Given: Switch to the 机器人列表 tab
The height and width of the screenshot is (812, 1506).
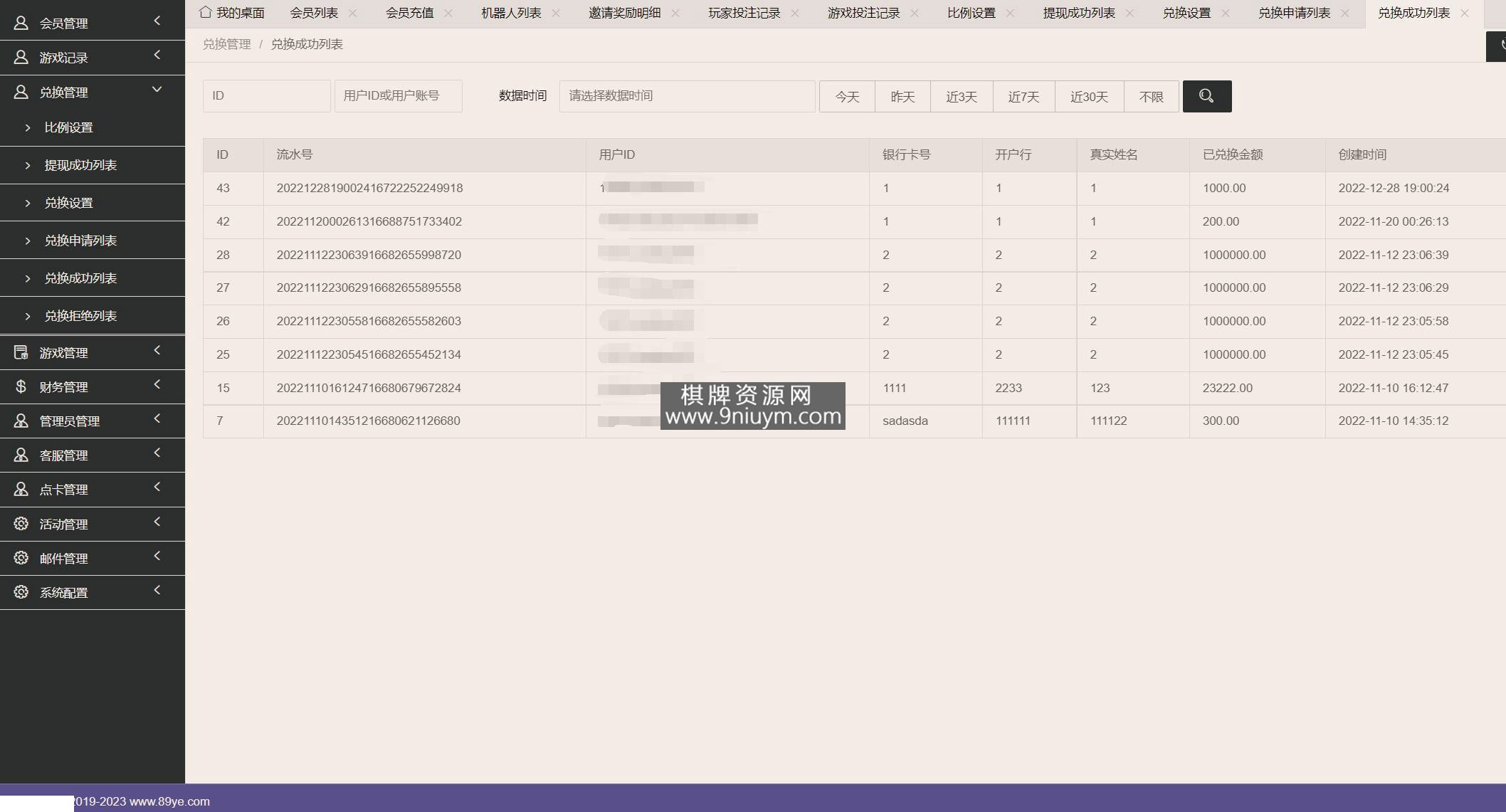Looking at the screenshot, I should [x=511, y=13].
